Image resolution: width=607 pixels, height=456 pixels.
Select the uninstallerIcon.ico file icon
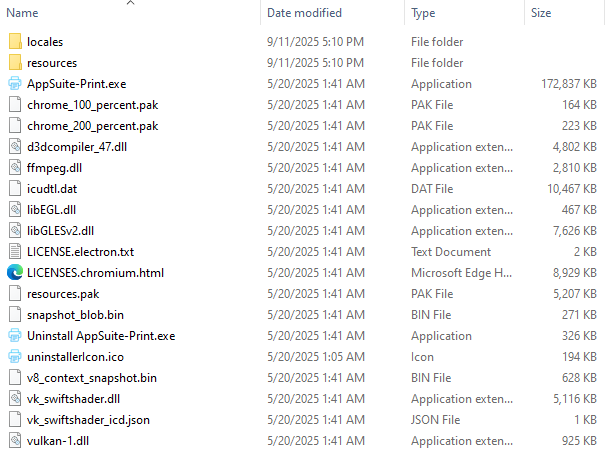(x=15, y=356)
